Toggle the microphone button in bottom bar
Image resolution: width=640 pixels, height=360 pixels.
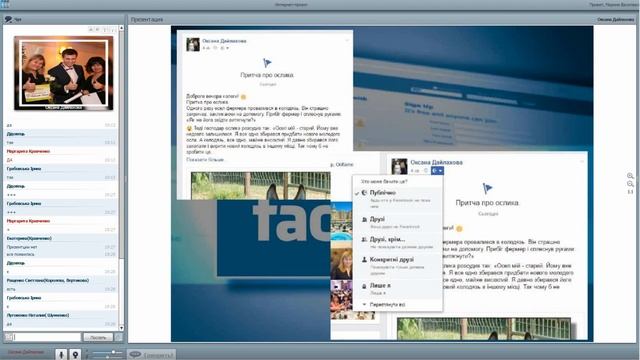coord(61,354)
